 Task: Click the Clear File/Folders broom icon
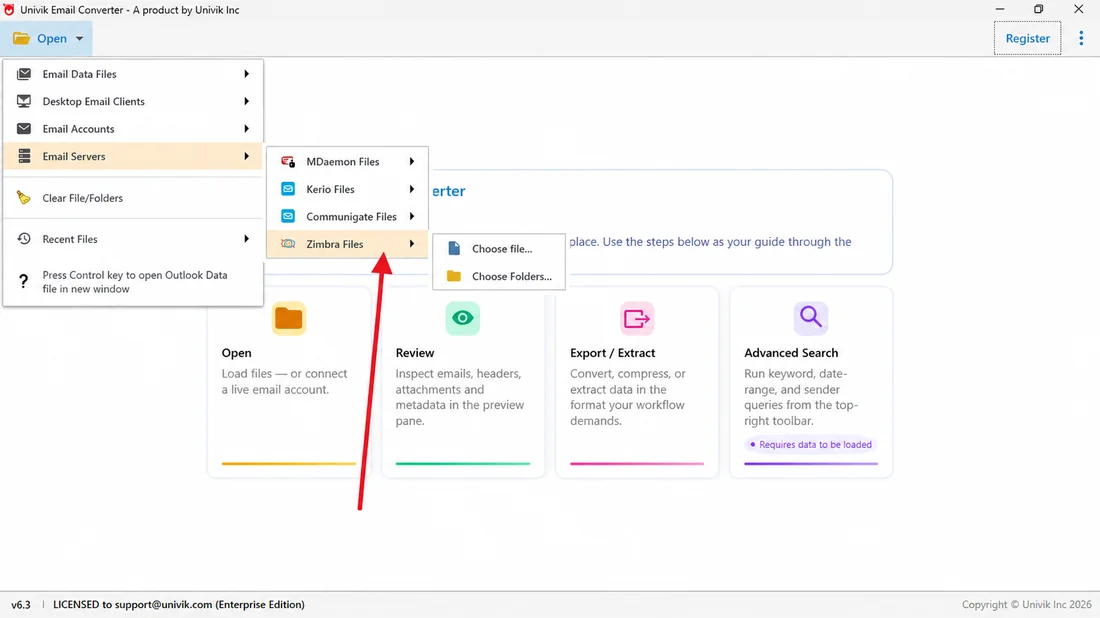pyautogui.click(x=24, y=198)
